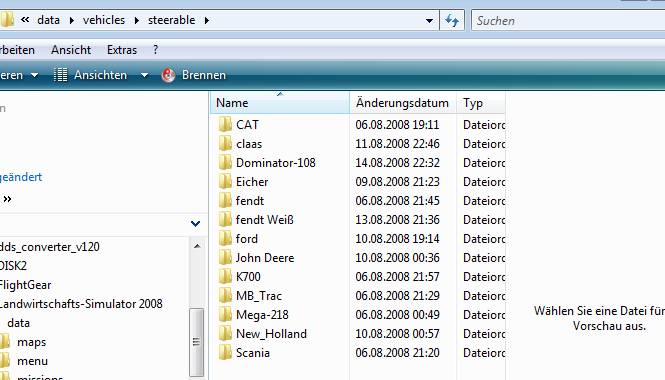The height and width of the screenshot is (380, 665).
Task: Sort by the Änderungsdatum column header
Action: coord(402,103)
